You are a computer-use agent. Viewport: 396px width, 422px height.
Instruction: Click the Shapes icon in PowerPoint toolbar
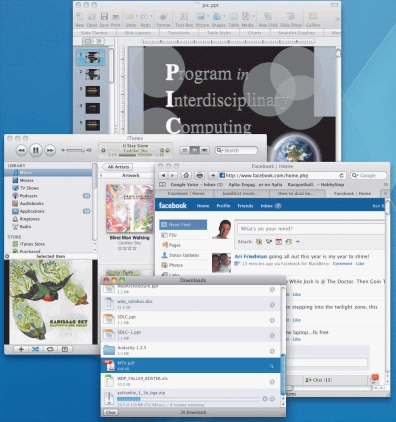click(217, 16)
